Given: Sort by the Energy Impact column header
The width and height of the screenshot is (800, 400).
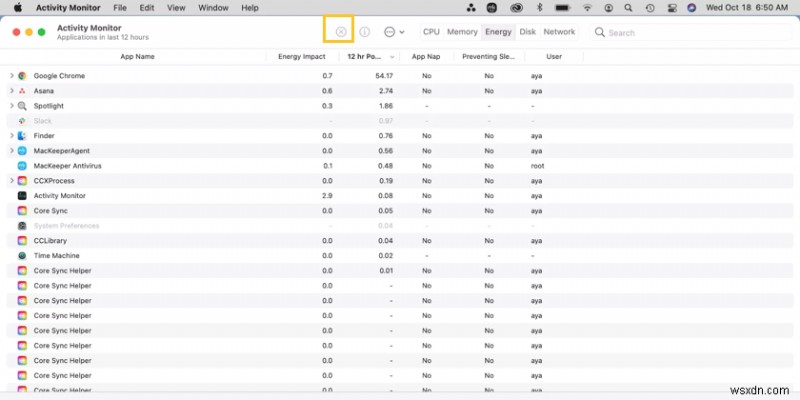Looking at the screenshot, I should click(x=302, y=57).
